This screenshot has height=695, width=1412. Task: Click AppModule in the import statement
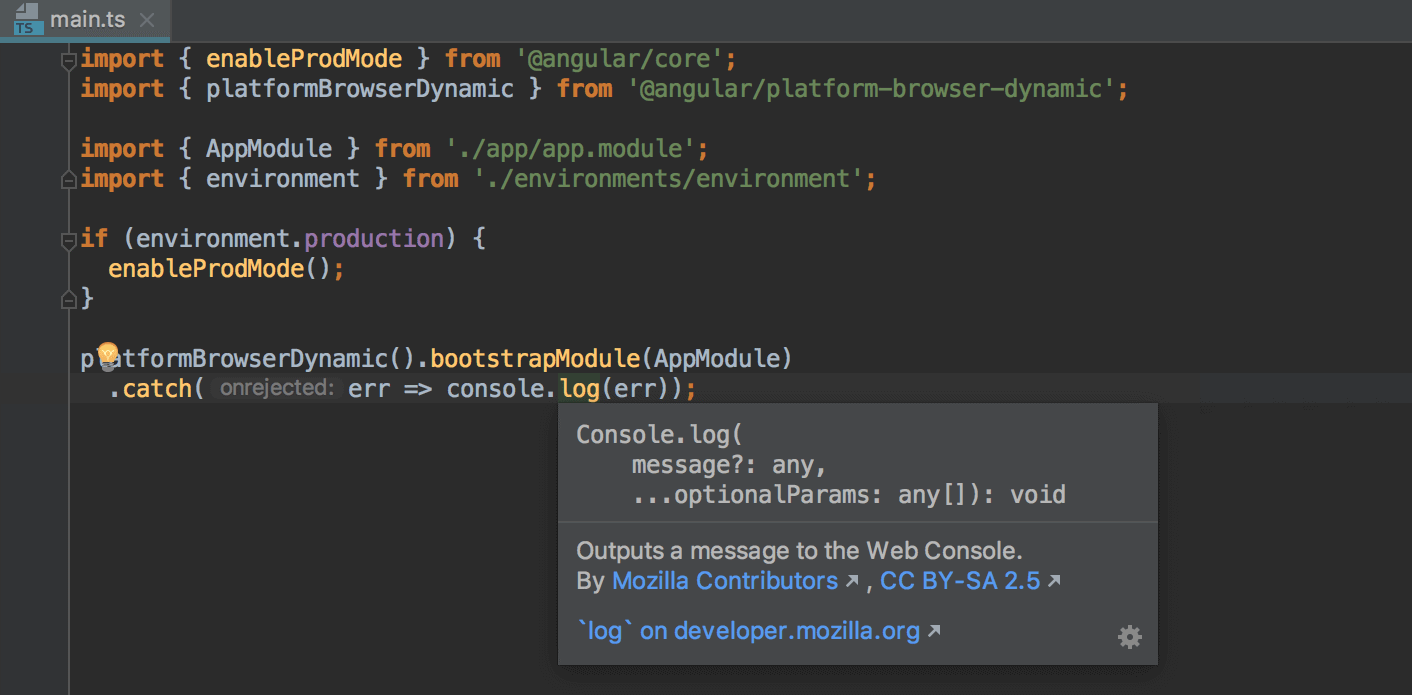(269, 149)
